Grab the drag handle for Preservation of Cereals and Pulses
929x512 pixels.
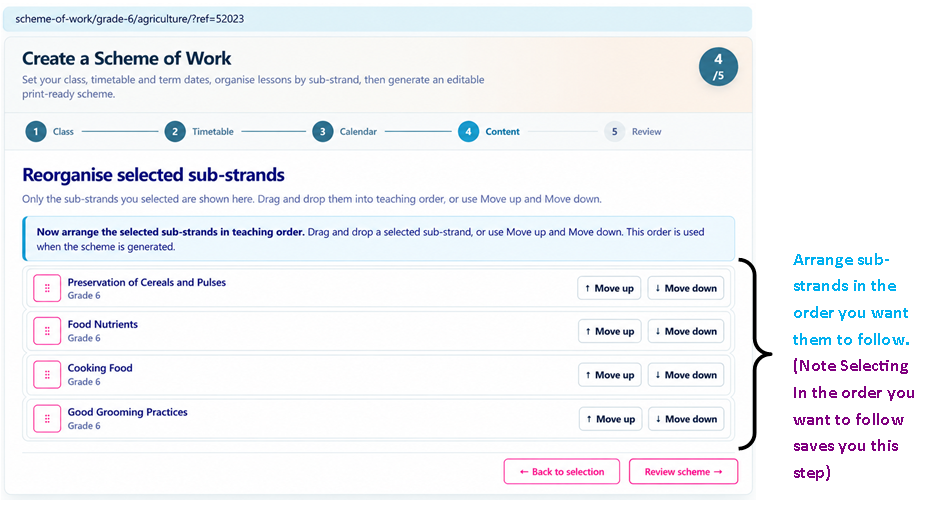[47, 288]
